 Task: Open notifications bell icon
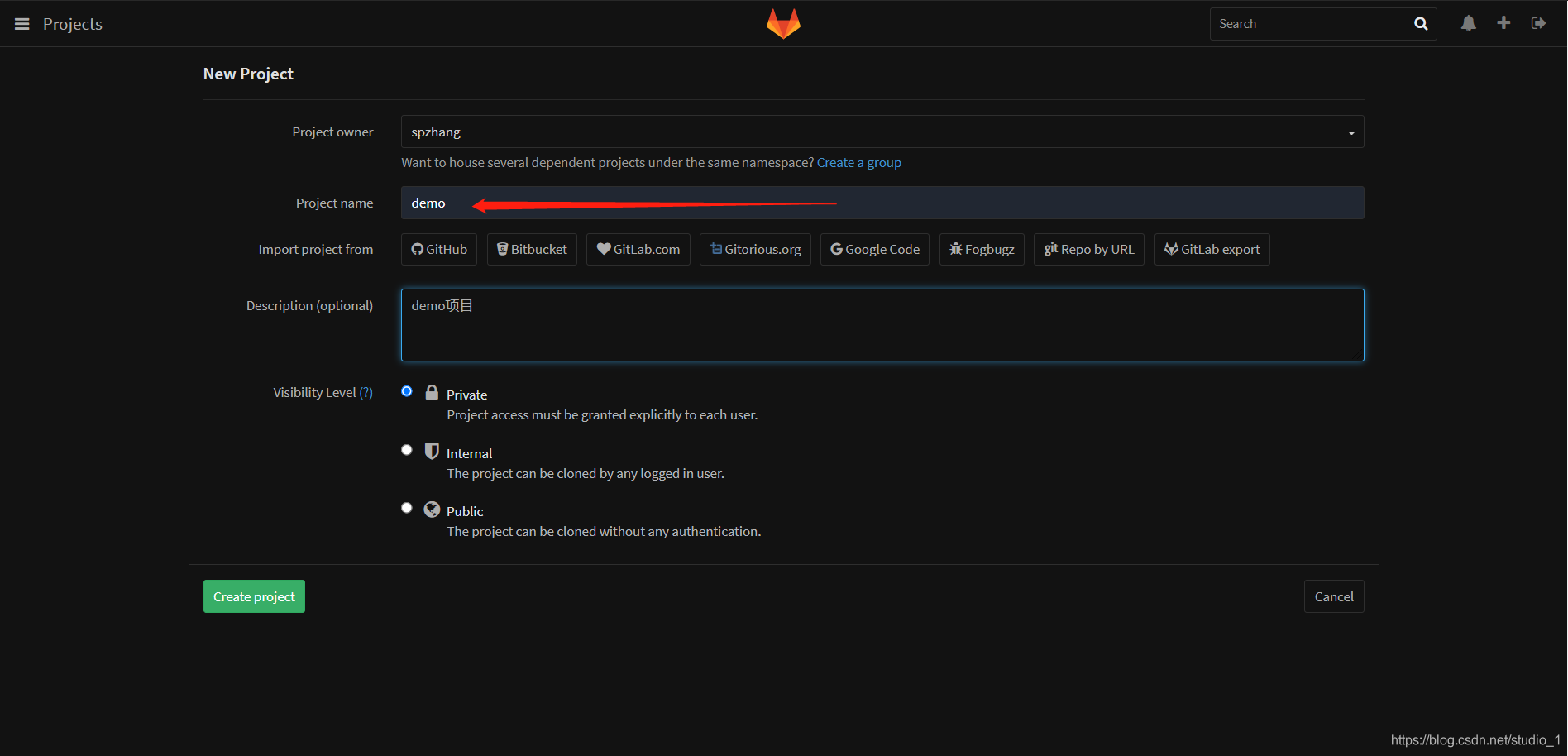click(1469, 23)
